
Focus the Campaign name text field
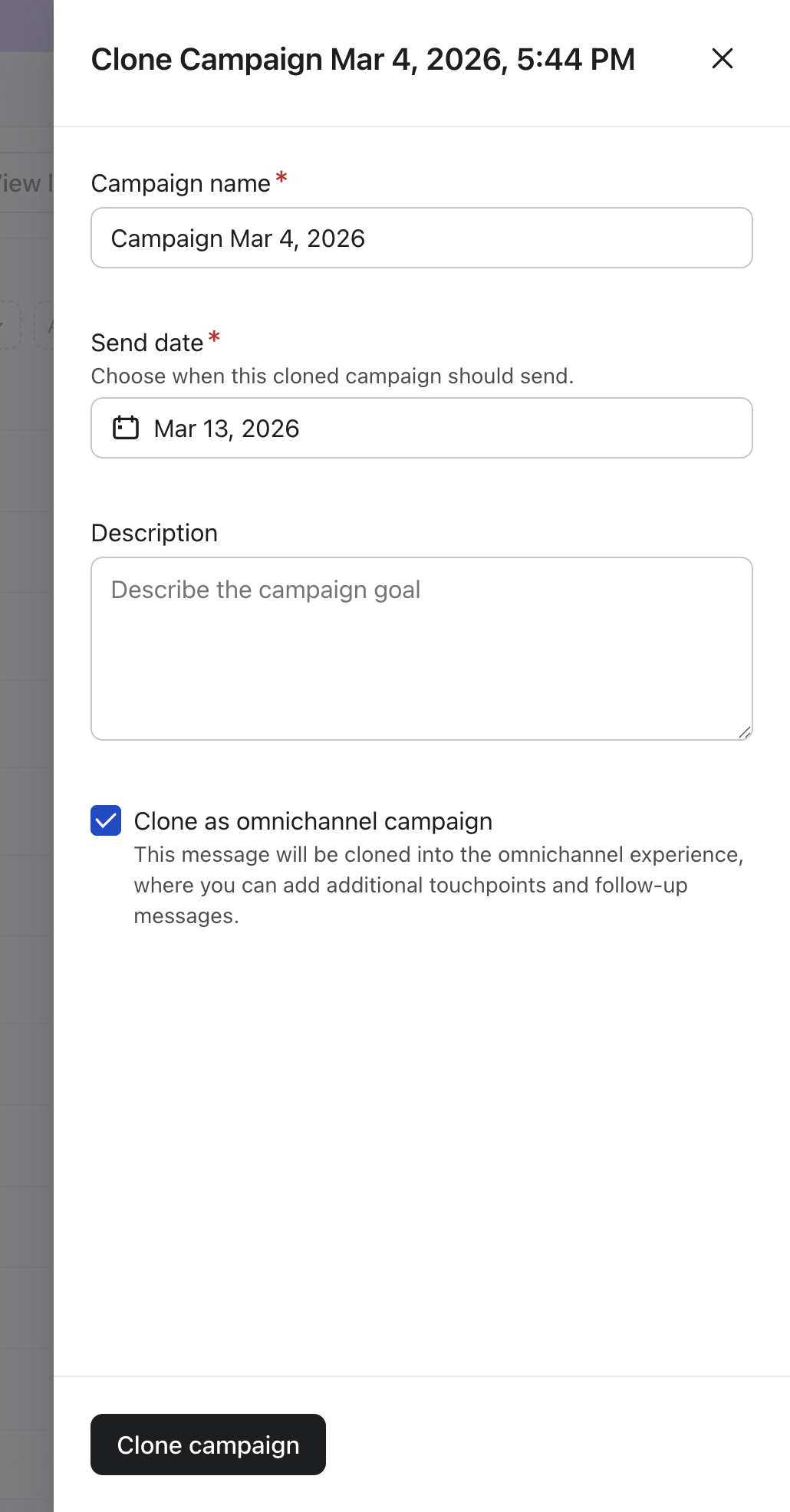(x=421, y=238)
